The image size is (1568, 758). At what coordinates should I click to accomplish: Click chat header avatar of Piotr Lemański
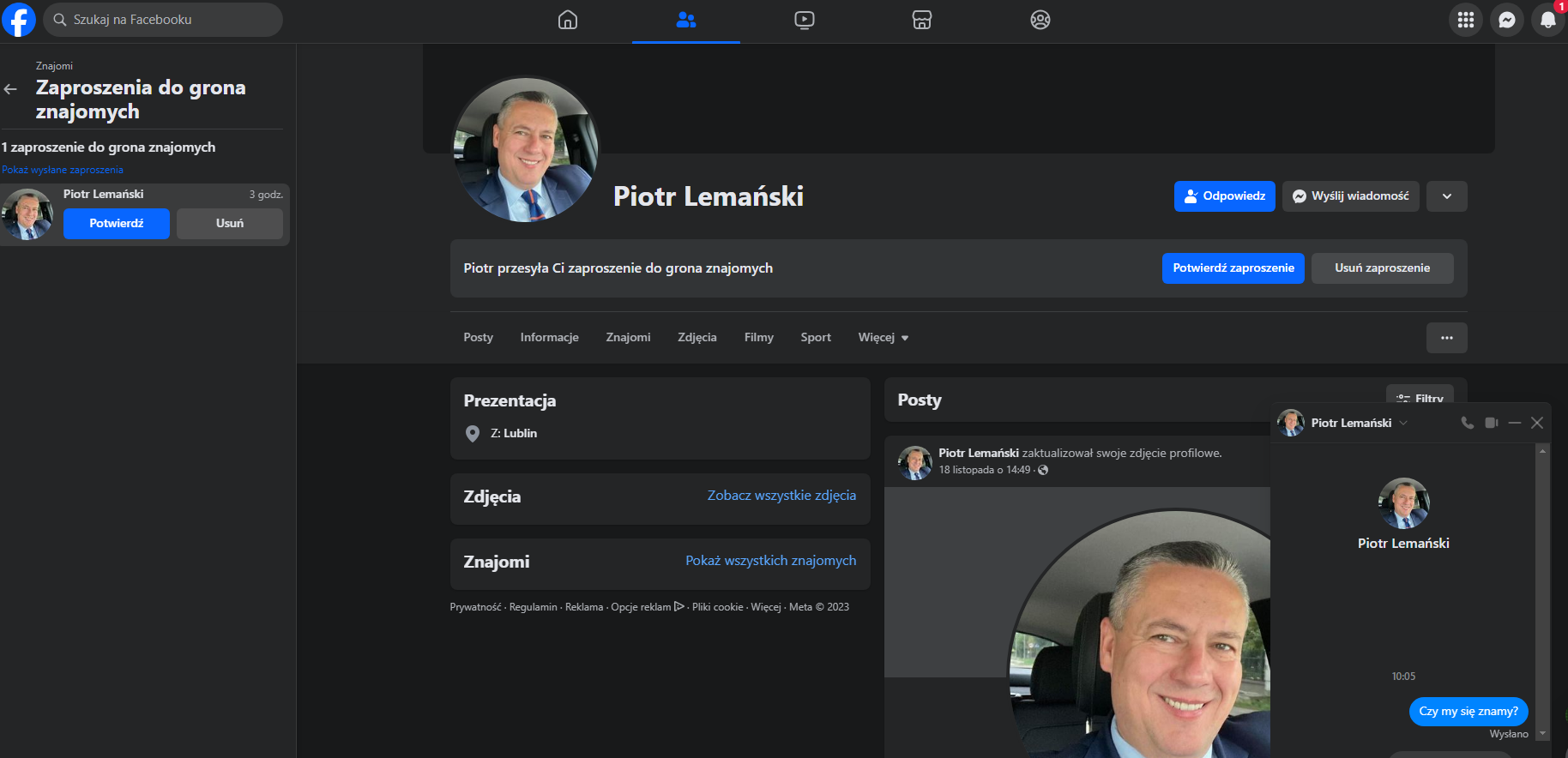click(1291, 423)
